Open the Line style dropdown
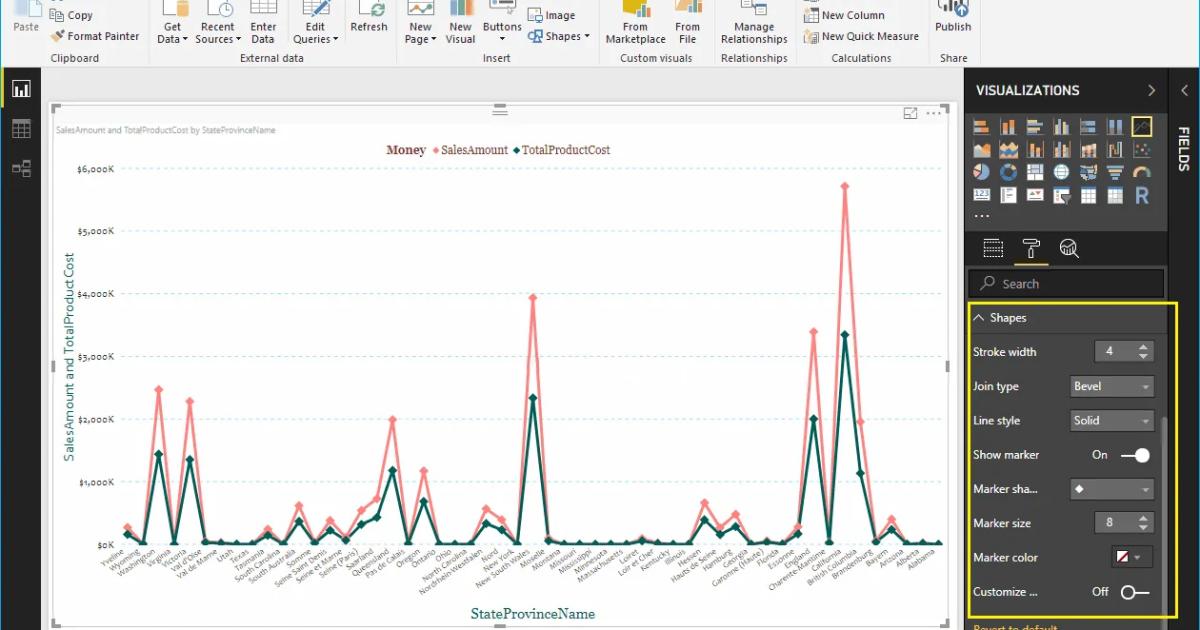1200x630 pixels. (1111, 420)
